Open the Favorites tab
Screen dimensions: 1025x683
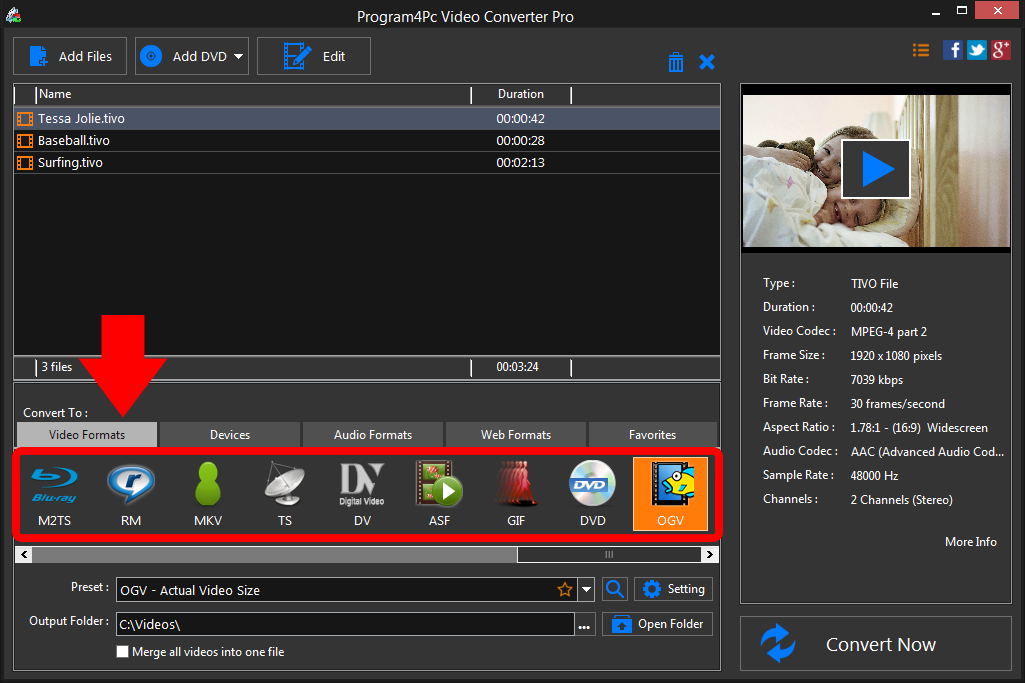tap(652, 435)
